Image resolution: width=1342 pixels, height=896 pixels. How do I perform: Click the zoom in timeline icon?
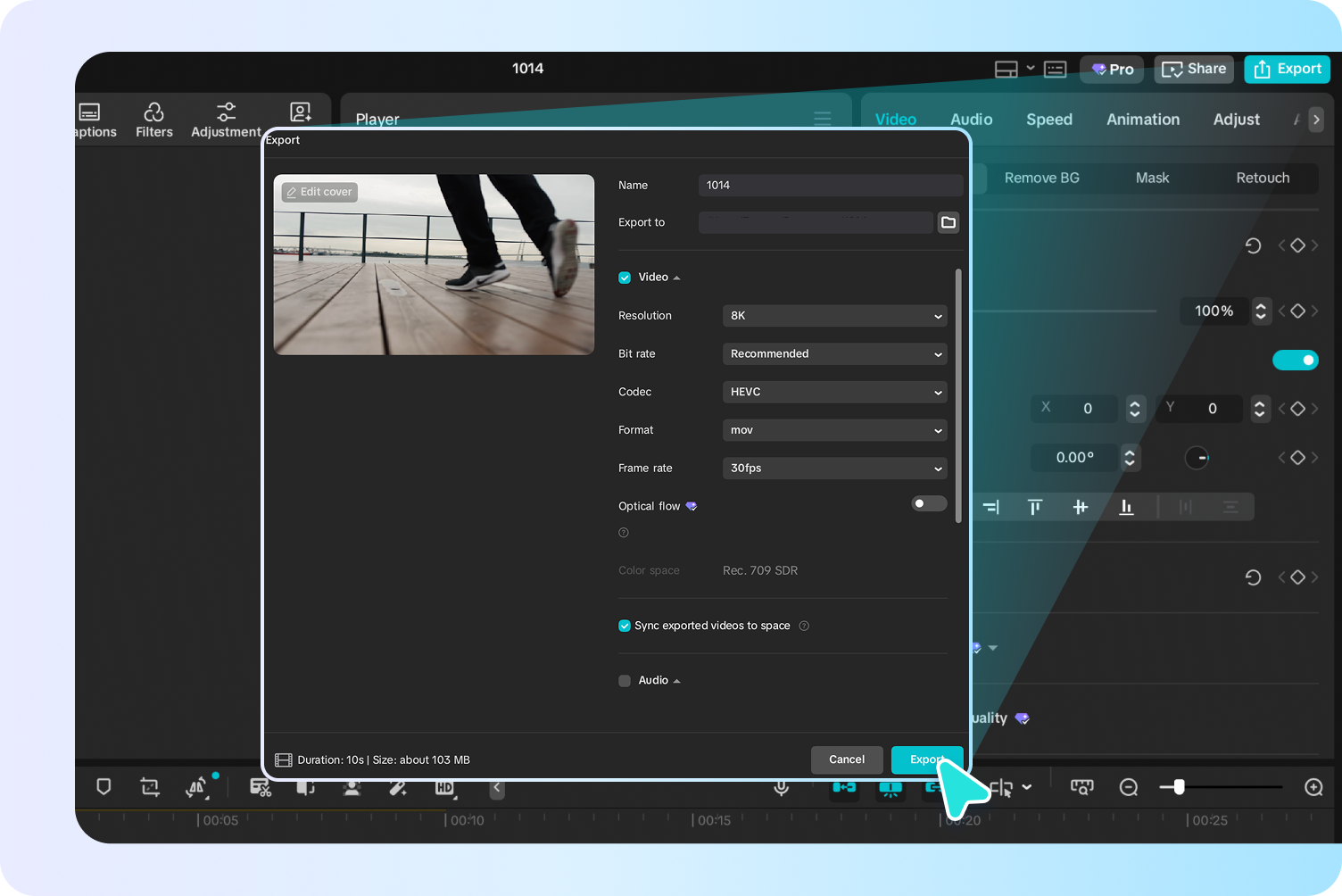(1313, 787)
